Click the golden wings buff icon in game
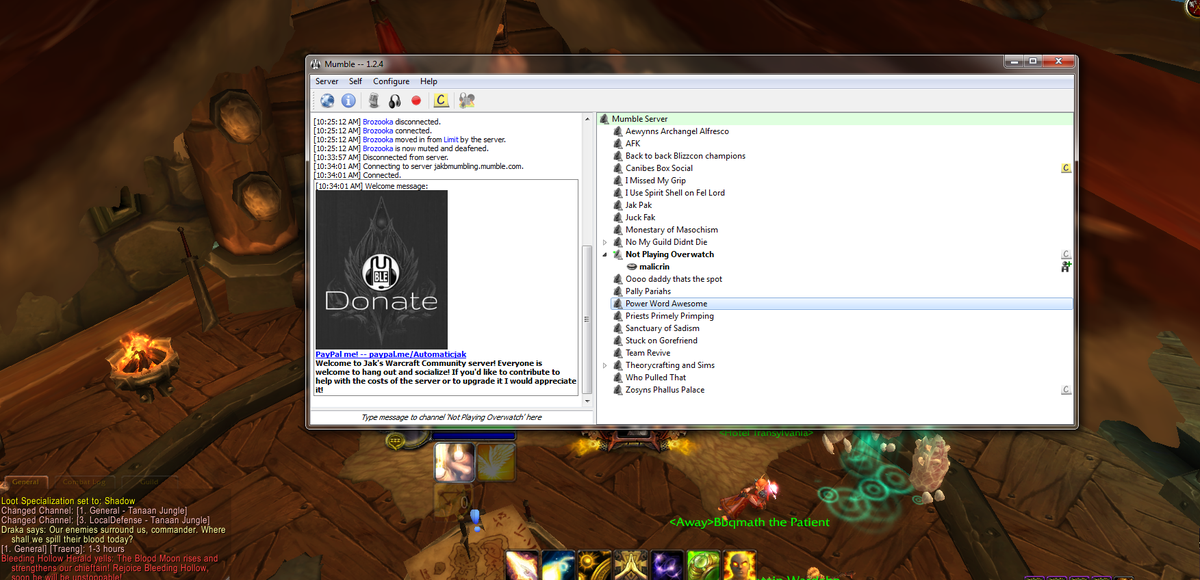Viewport: 1200px width, 580px height. point(495,462)
